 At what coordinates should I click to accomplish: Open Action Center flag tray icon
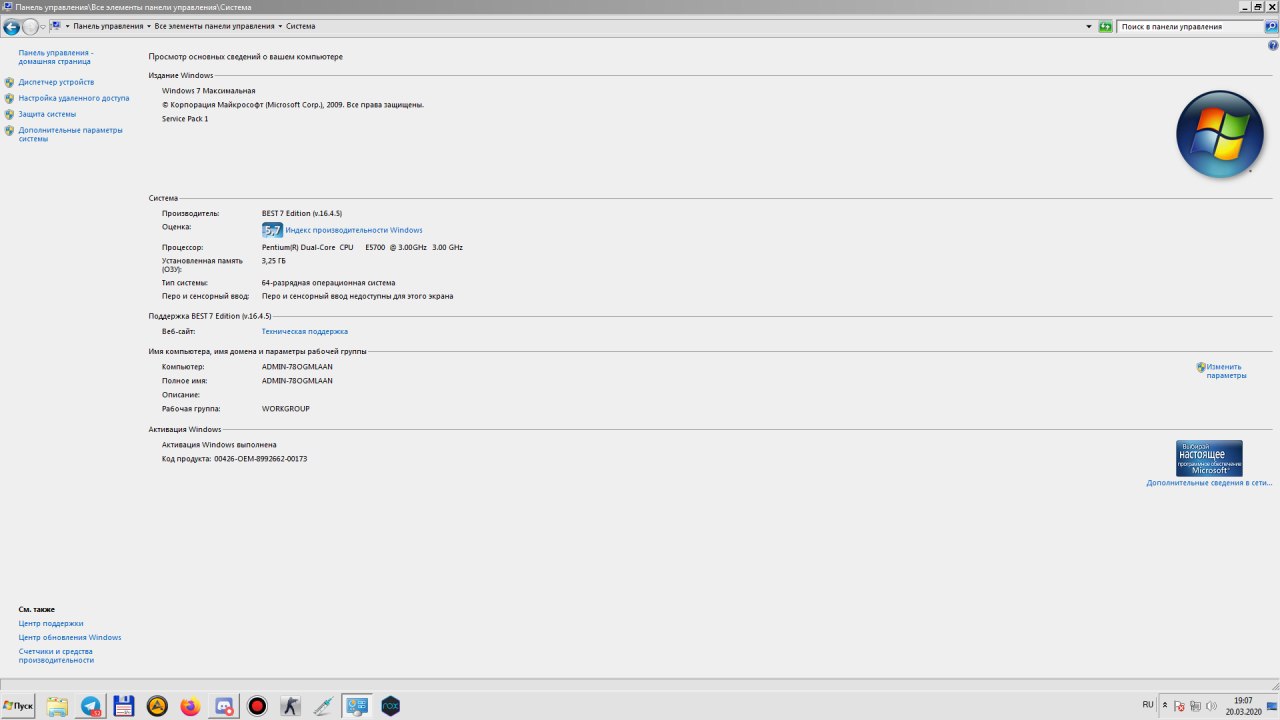[x=1179, y=706]
